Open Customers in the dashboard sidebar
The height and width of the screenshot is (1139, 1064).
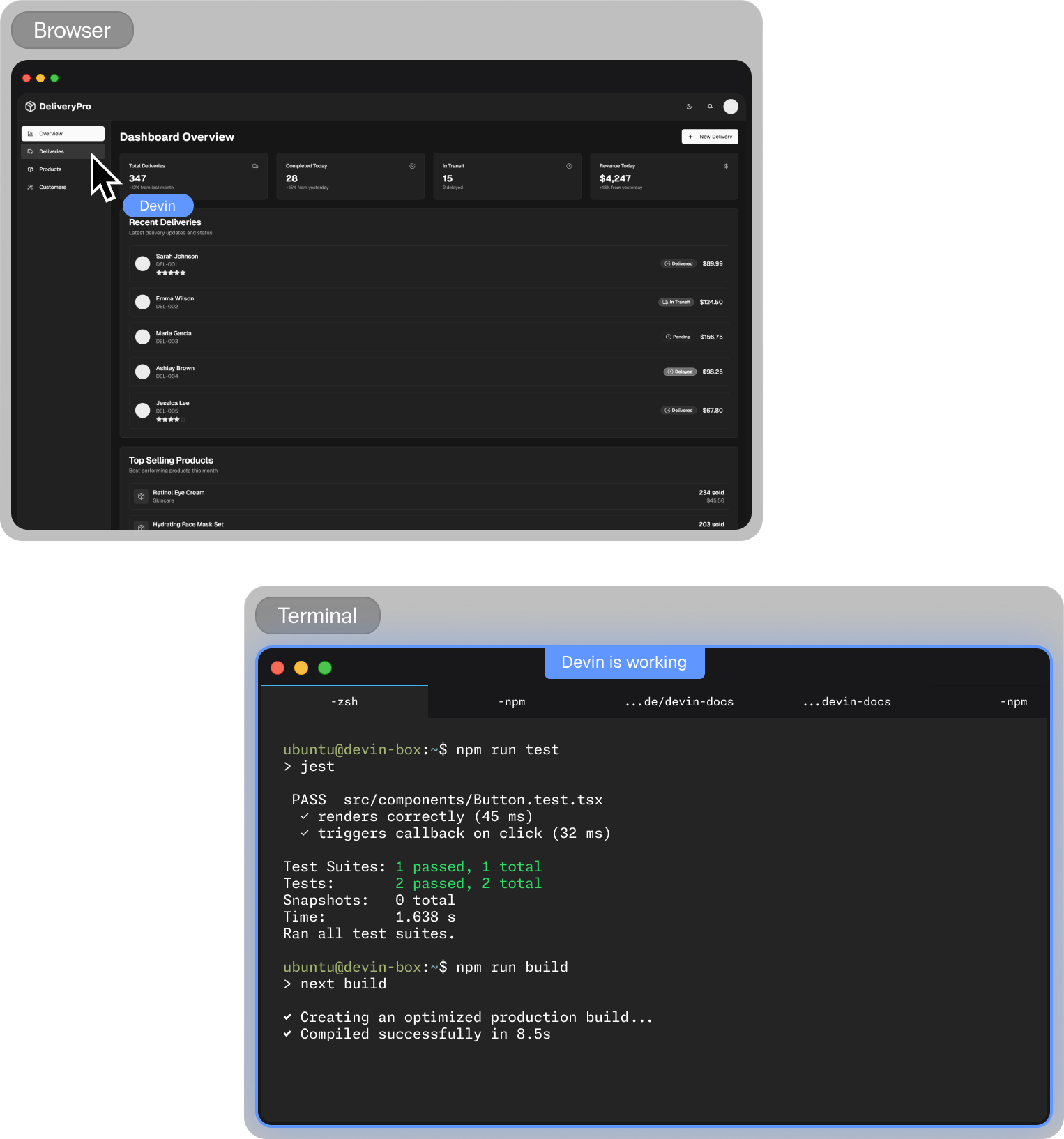(x=63, y=187)
